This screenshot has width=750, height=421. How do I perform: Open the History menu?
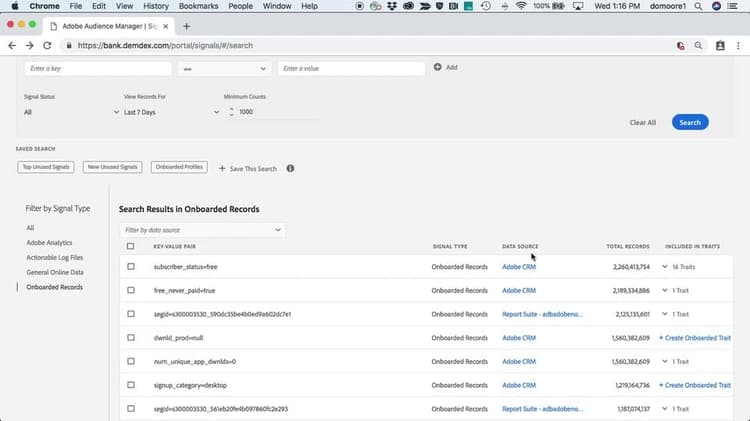[x=156, y=6]
